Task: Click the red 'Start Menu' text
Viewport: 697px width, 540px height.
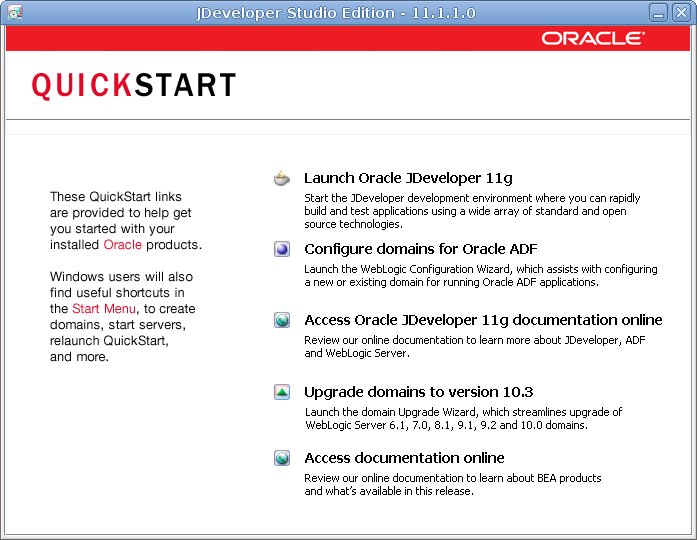Action: point(104,308)
